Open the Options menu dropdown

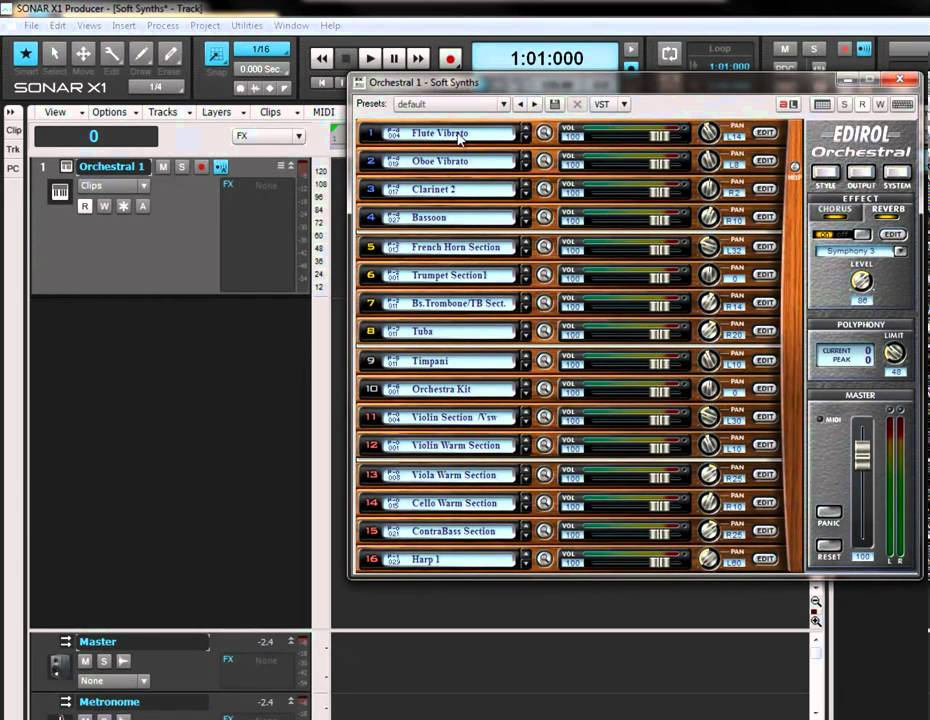115,112
